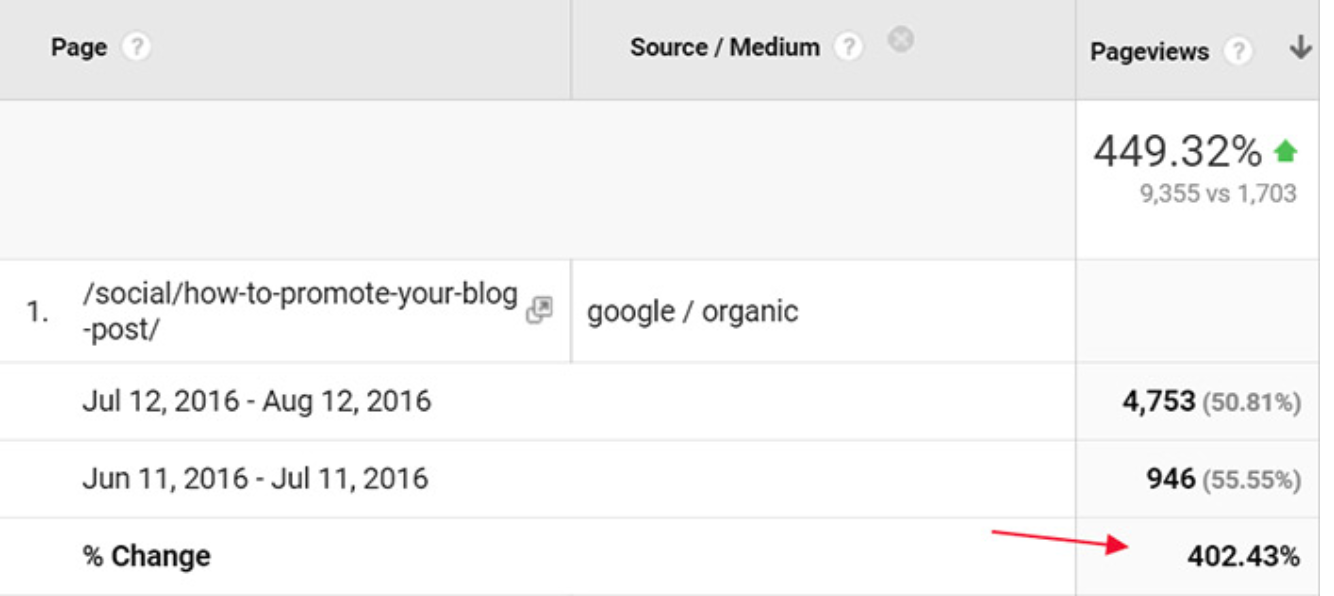Click the Page column header
This screenshot has height=596, width=1334.
pos(79,48)
